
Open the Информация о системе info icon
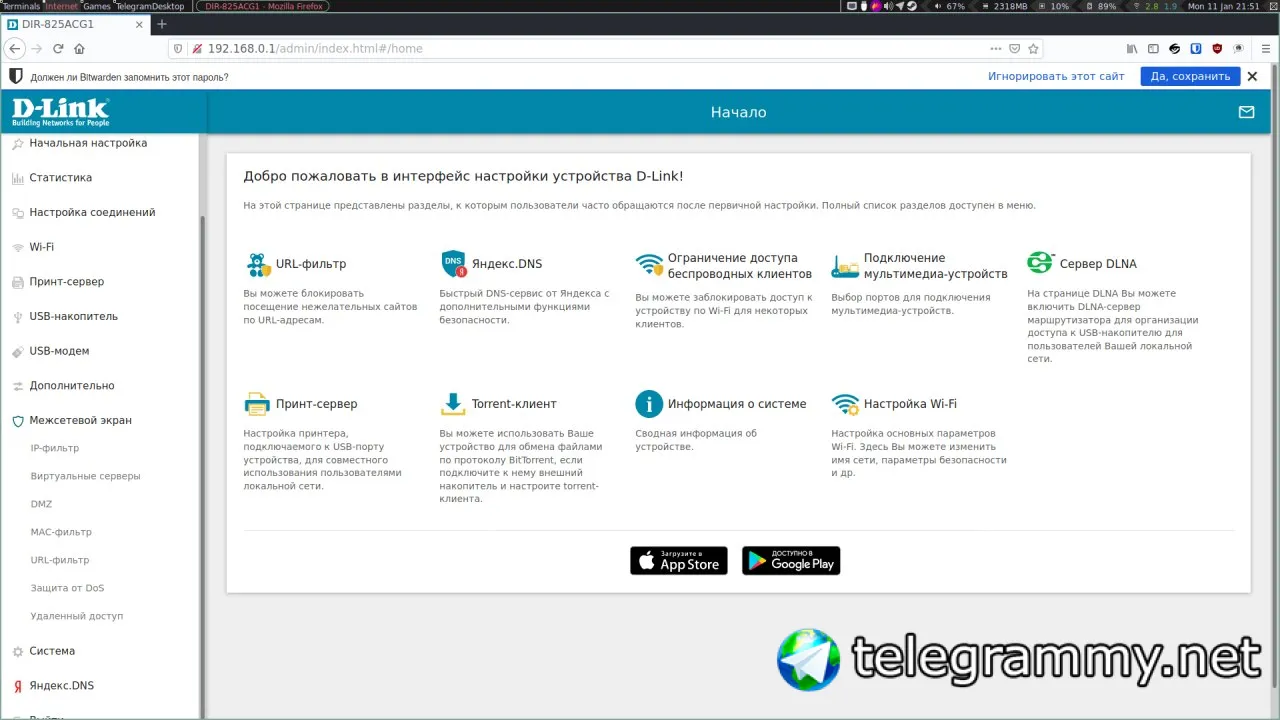649,404
